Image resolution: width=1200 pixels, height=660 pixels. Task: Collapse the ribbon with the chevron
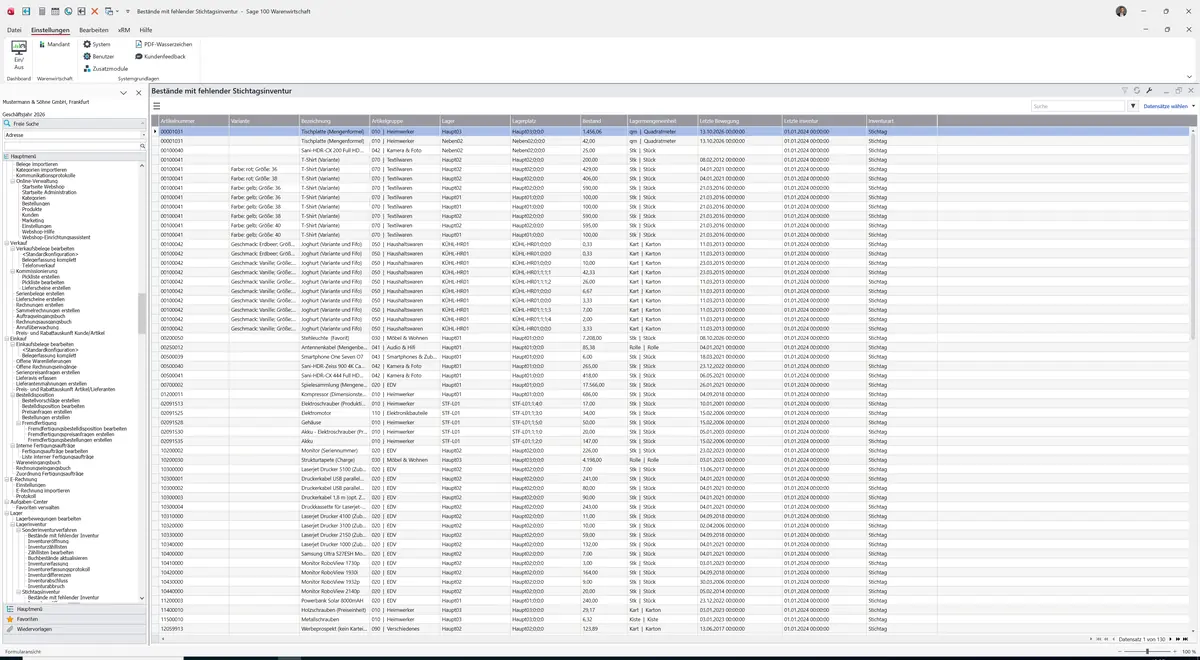coord(1189,76)
